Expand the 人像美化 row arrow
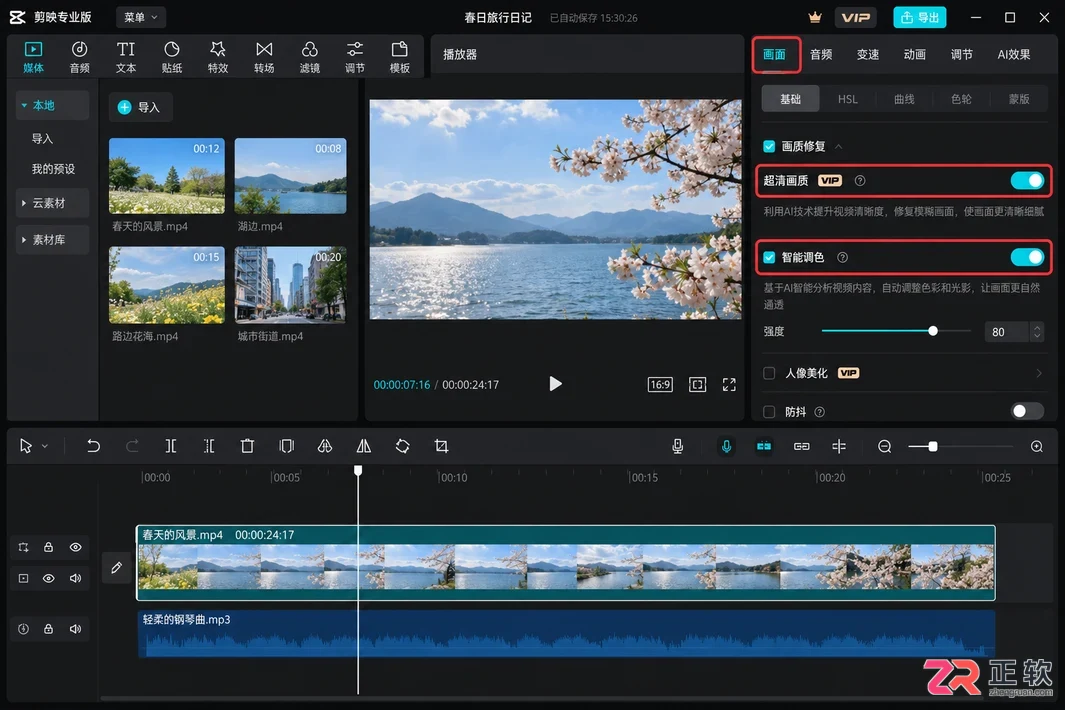Image resolution: width=1065 pixels, height=710 pixels. pos(1039,373)
